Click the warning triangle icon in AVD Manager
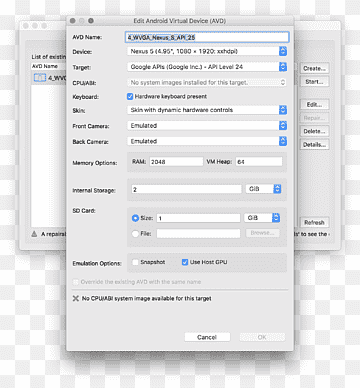The image size is (360, 388). [x=34, y=234]
